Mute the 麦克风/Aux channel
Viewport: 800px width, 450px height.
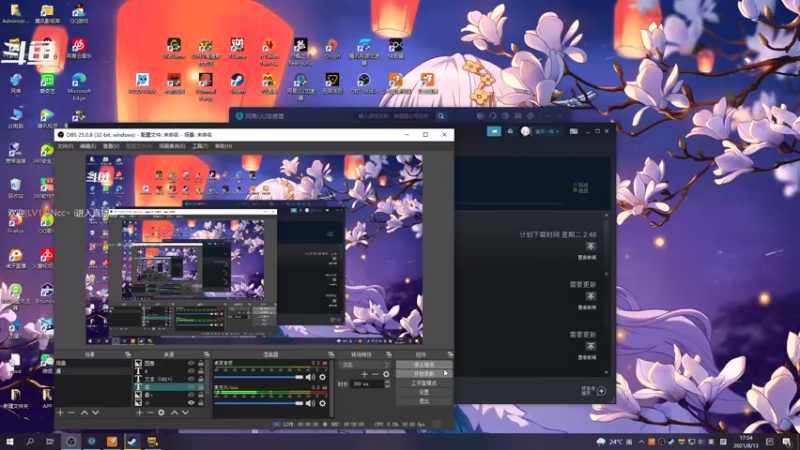pos(310,403)
